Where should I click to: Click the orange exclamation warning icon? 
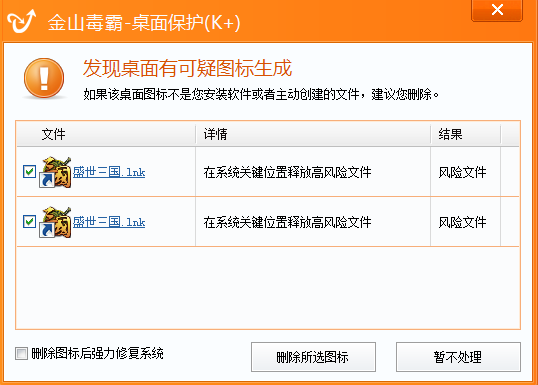[x=44, y=78]
